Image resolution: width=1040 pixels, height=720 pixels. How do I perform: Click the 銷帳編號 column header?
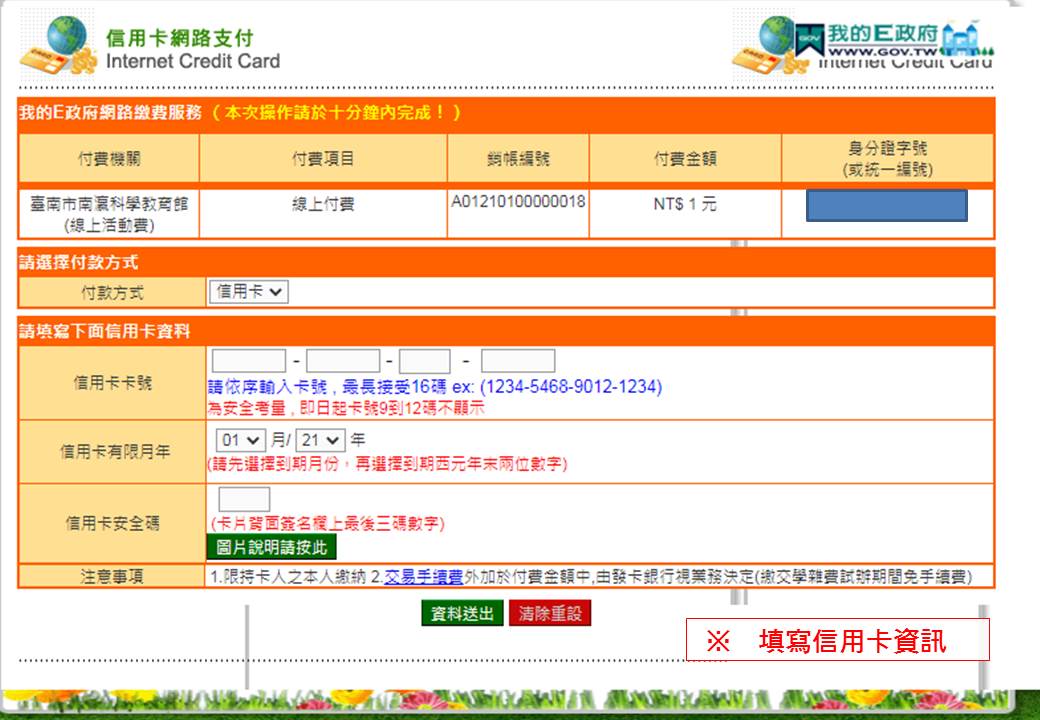518,158
